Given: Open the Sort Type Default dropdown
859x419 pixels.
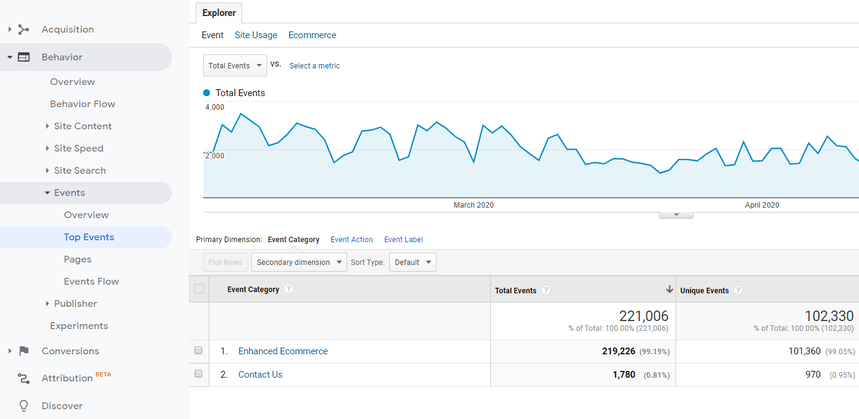Looking at the screenshot, I should [x=413, y=262].
